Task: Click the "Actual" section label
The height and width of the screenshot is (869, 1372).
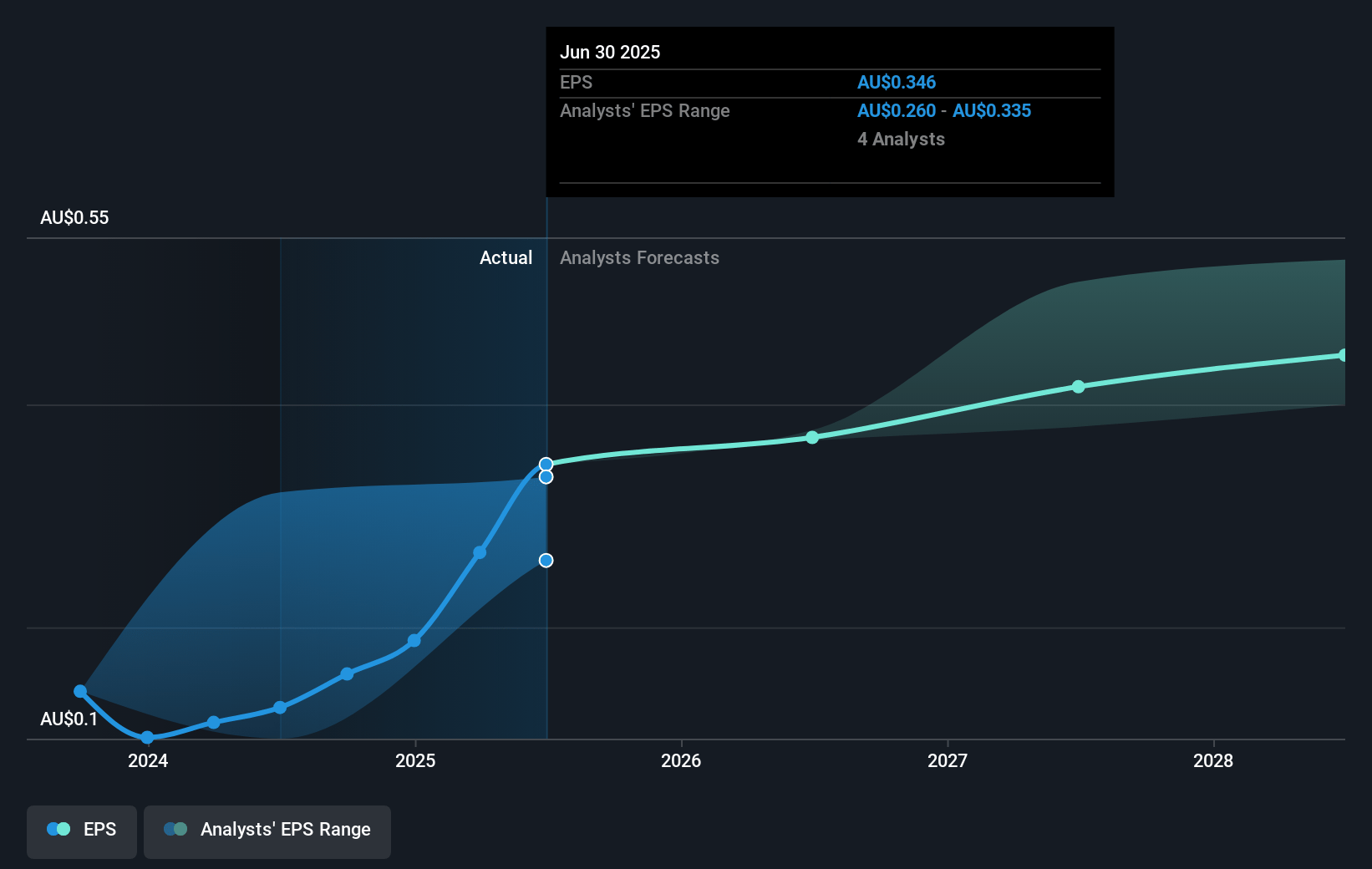Action: pos(506,257)
